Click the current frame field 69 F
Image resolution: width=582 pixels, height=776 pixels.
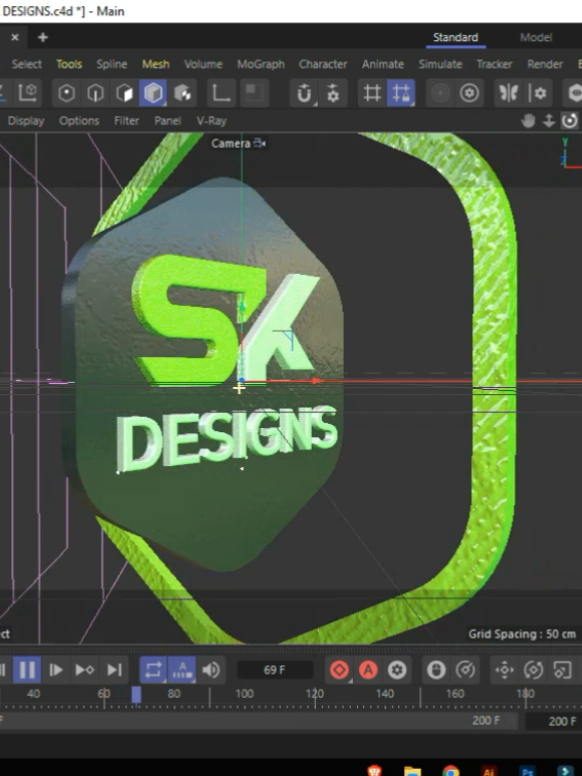point(275,670)
